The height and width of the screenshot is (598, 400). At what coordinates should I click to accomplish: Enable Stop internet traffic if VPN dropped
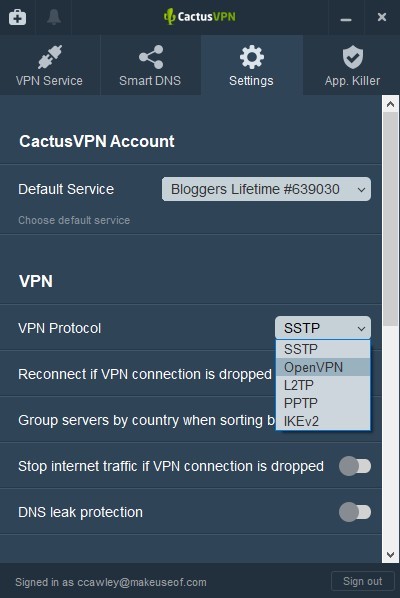(355, 466)
